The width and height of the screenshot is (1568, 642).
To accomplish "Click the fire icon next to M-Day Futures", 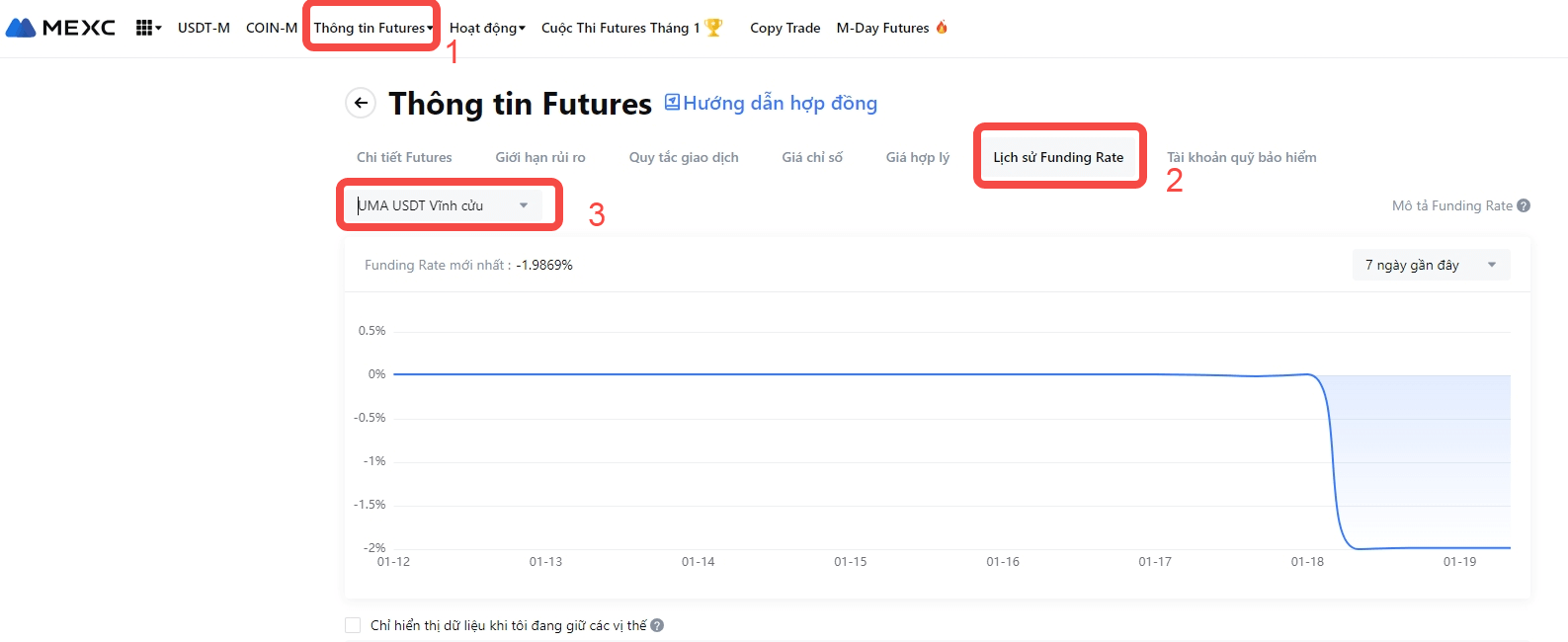I will [942, 28].
